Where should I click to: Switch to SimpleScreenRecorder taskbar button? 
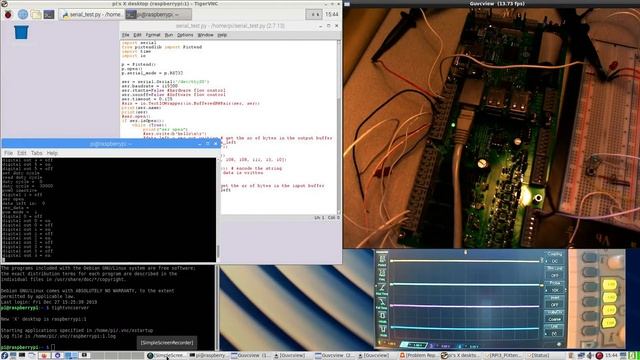point(167,356)
